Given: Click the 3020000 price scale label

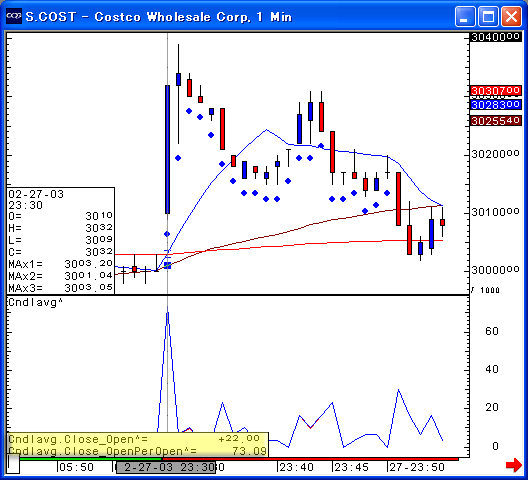Looking at the screenshot, I should 495,154.
